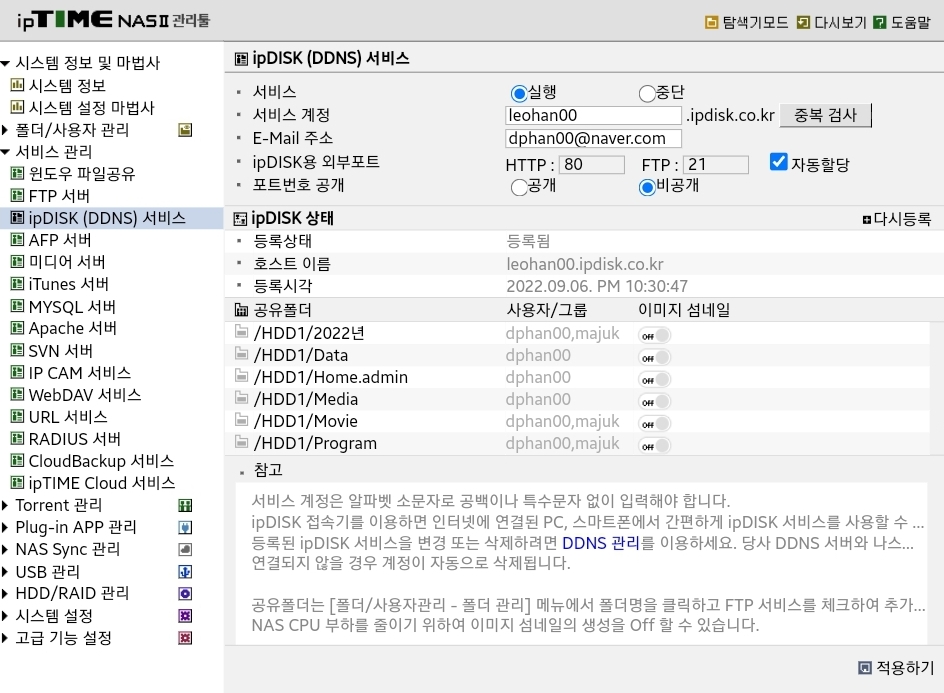Expand the 폴더/사용자 관리 section

click(x=5, y=130)
